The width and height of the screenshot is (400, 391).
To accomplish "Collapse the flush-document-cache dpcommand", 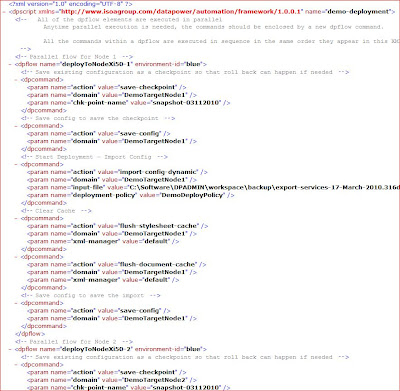I will tap(16, 257).
